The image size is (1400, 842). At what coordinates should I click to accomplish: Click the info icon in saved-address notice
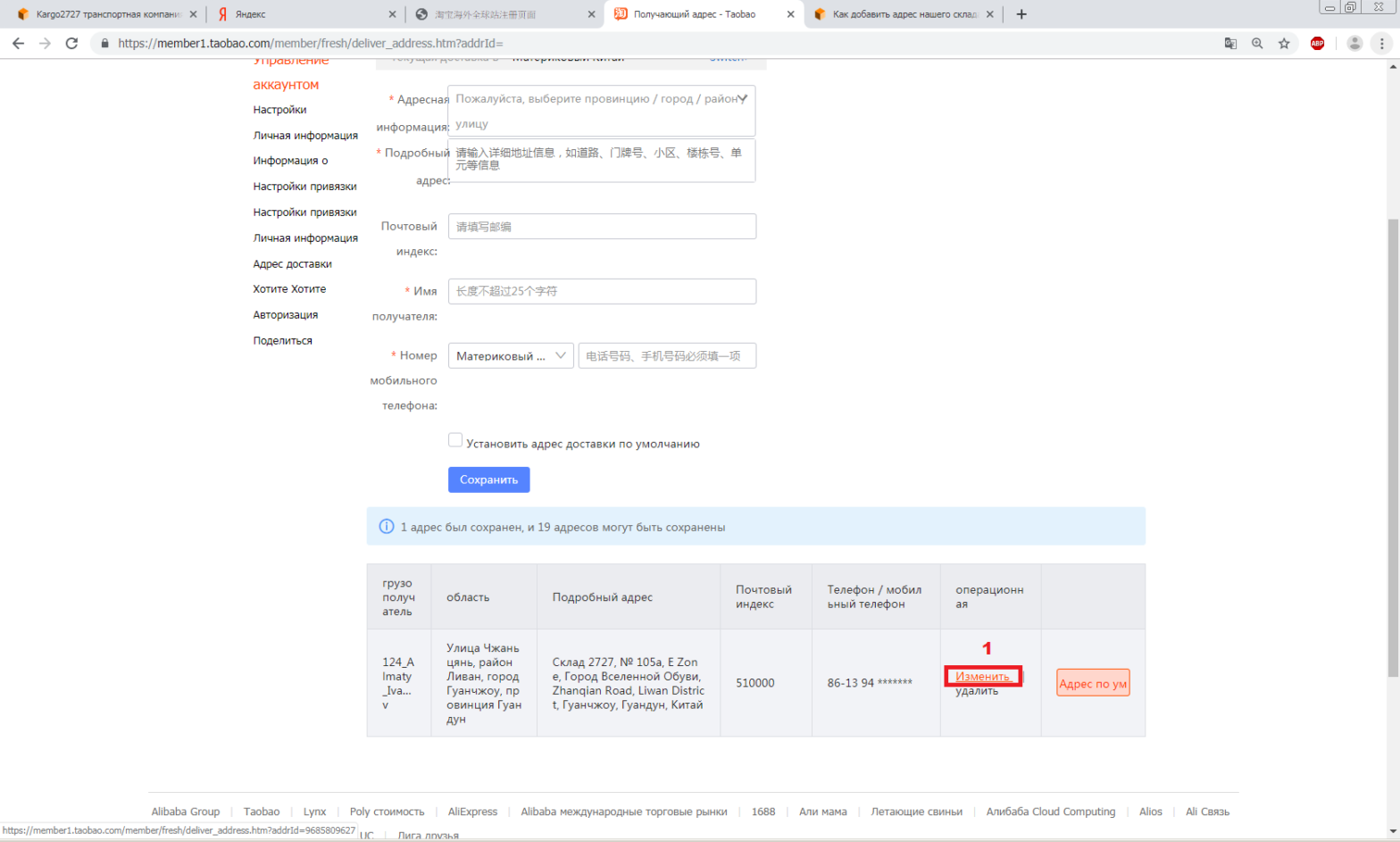pos(387,527)
